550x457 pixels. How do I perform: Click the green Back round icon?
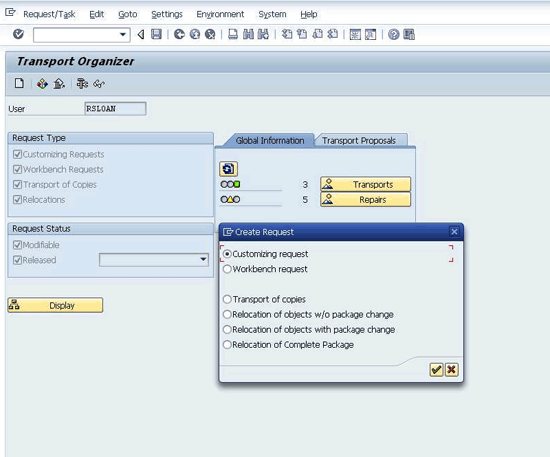pyautogui.click(x=179, y=34)
